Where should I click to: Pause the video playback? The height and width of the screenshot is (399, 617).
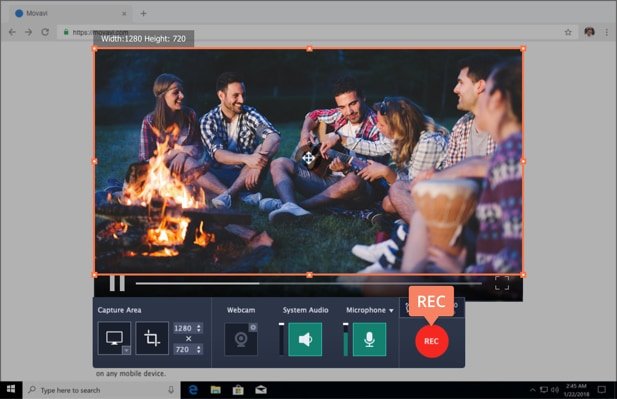(x=117, y=283)
